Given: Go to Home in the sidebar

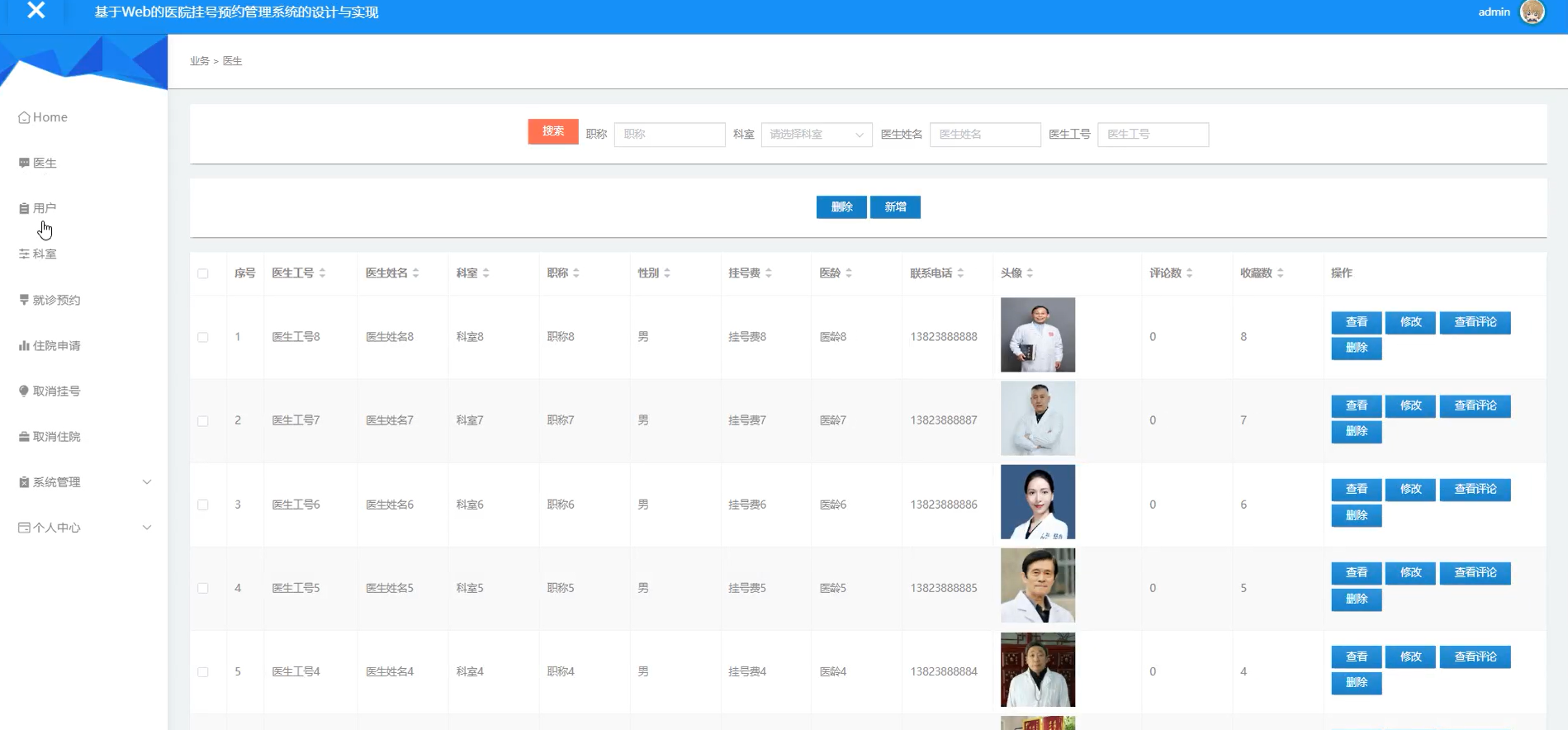Looking at the screenshot, I should pos(50,117).
